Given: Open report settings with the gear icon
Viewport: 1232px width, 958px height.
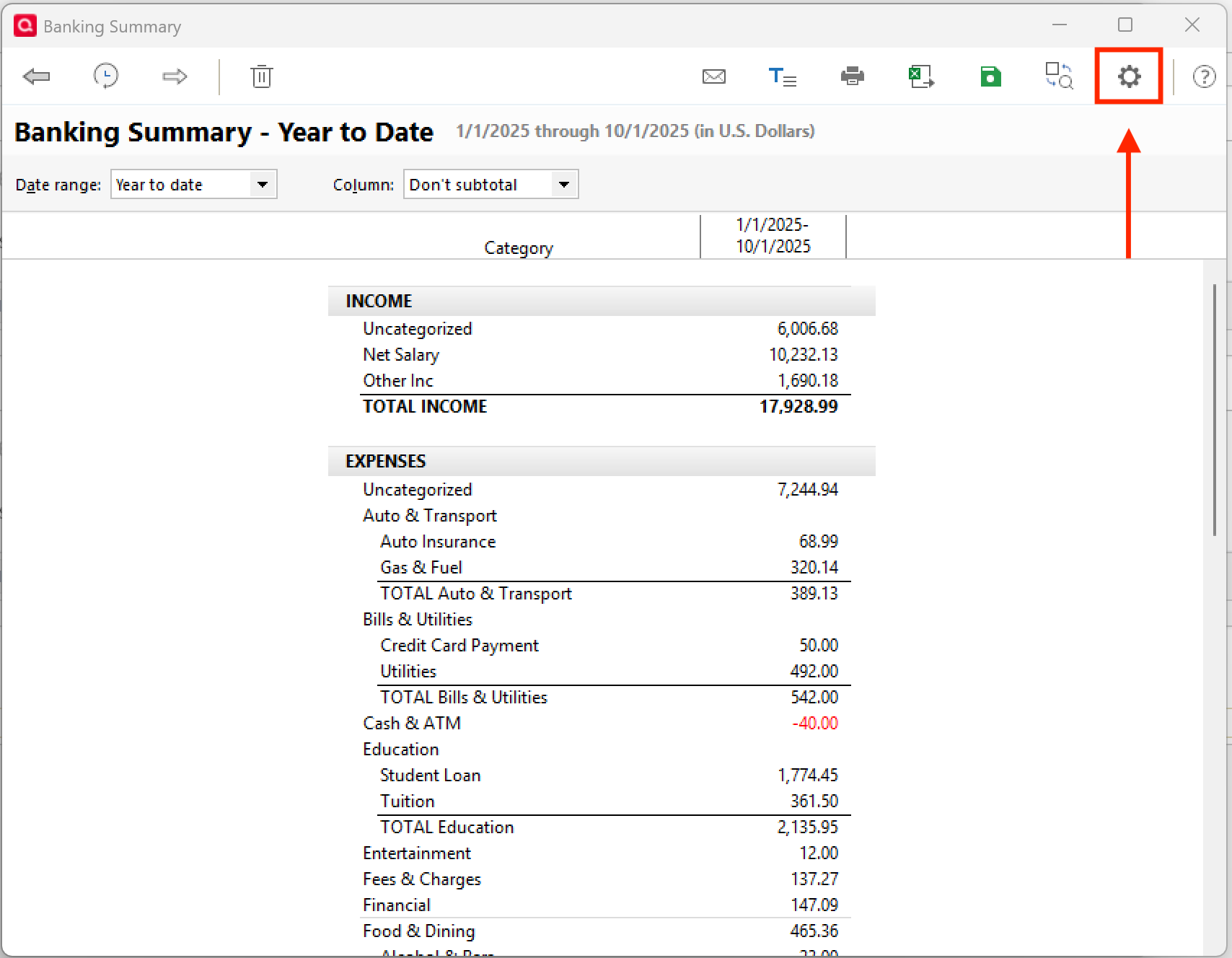Looking at the screenshot, I should [1129, 76].
